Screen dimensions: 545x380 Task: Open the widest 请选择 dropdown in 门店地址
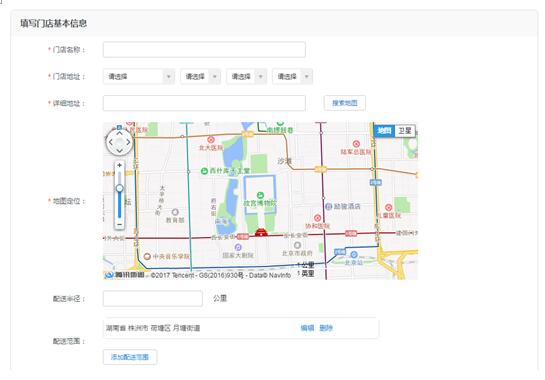pos(139,76)
